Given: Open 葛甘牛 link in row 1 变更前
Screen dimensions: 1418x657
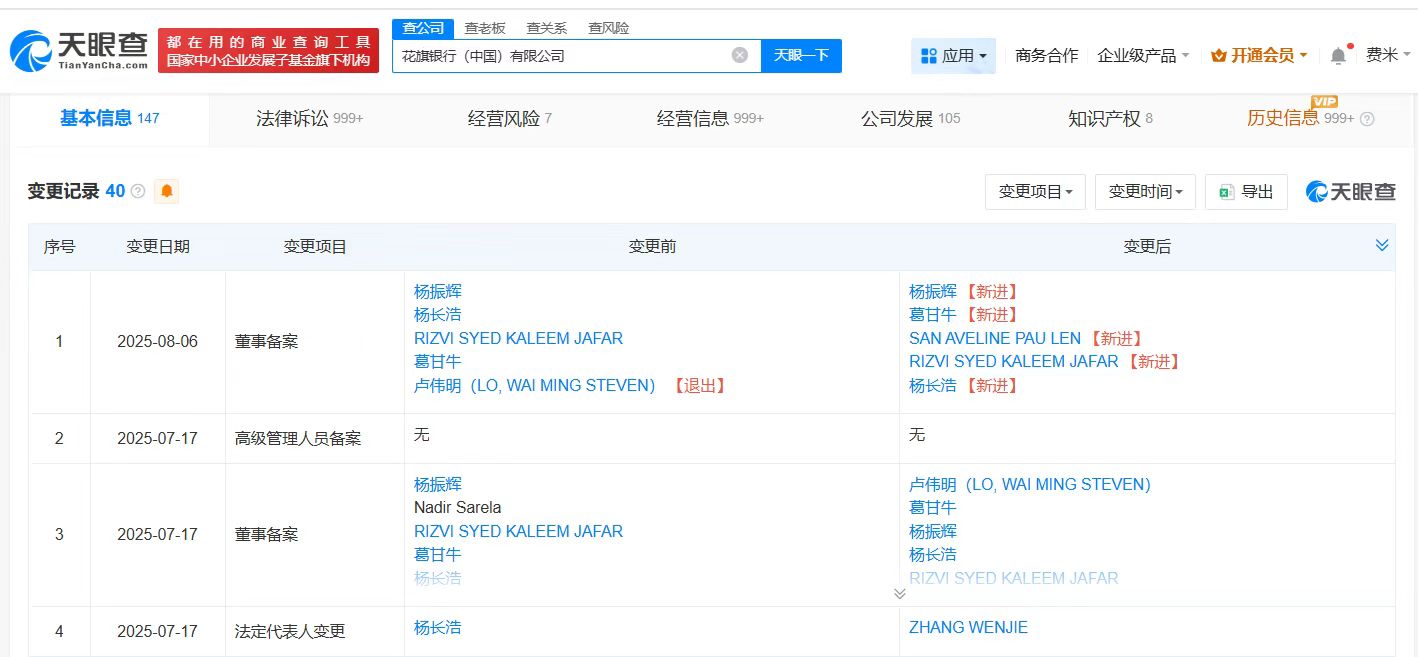Looking at the screenshot, I should [438, 362].
